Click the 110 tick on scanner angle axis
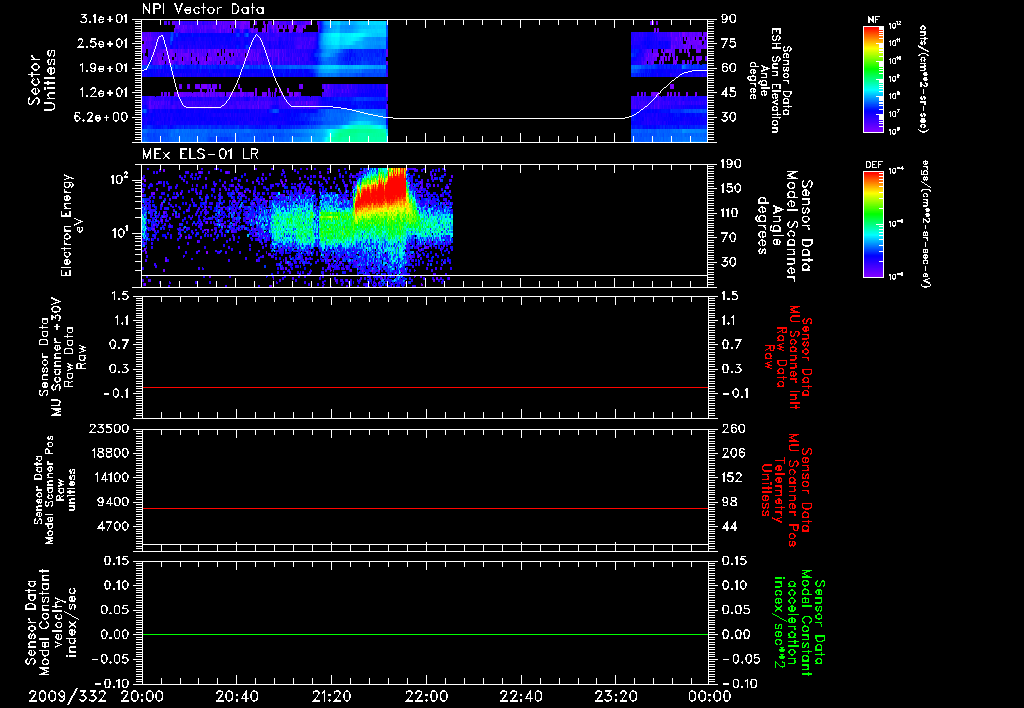 731,213
